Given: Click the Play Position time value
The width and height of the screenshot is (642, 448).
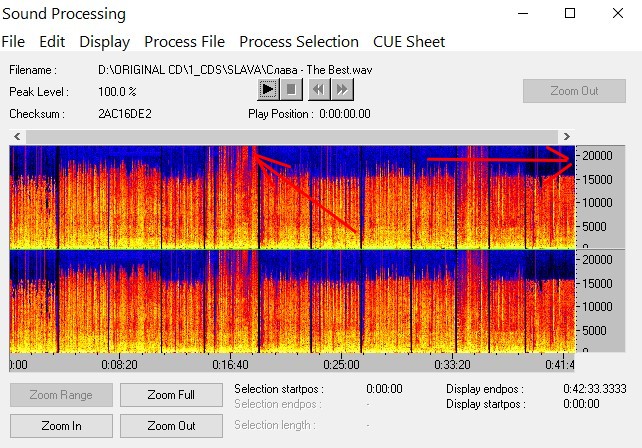Looking at the screenshot, I should coord(345,113).
